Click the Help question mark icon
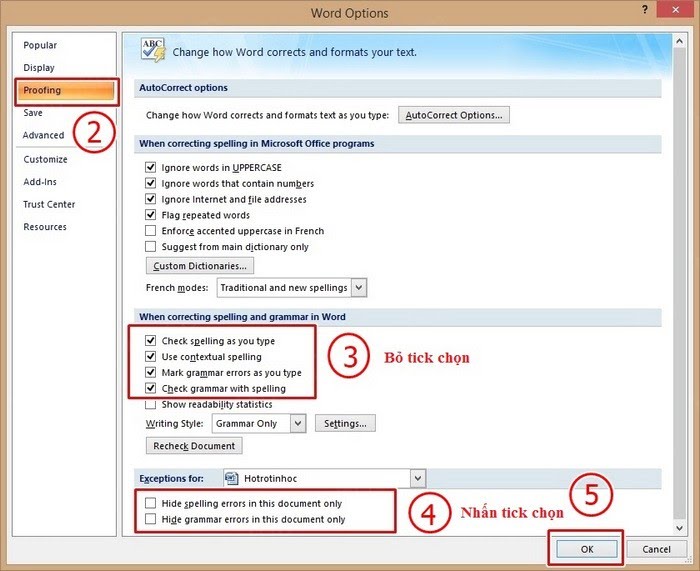700x571 pixels. pos(643,12)
